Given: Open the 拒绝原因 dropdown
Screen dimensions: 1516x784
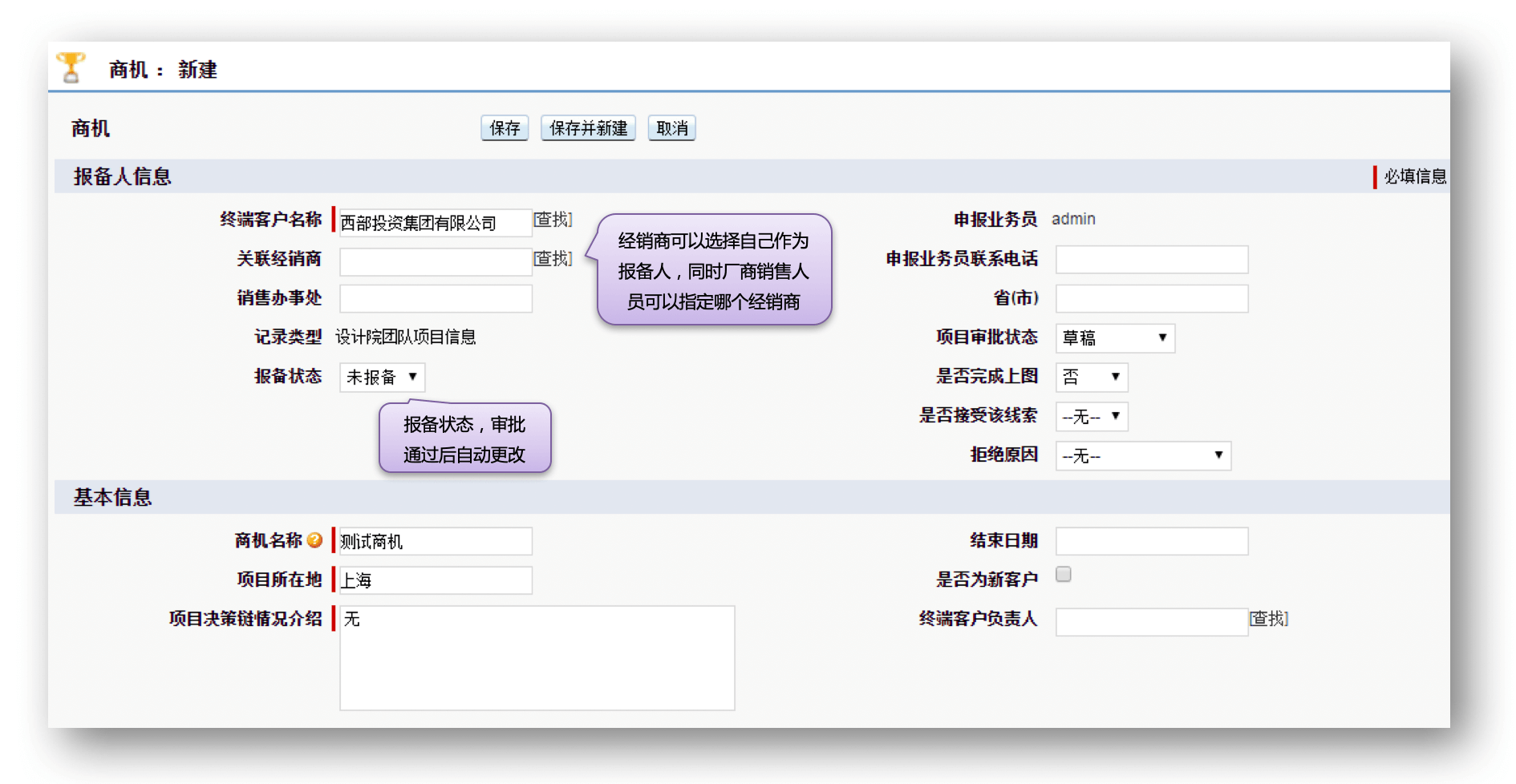Looking at the screenshot, I should pyautogui.click(x=1143, y=455).
